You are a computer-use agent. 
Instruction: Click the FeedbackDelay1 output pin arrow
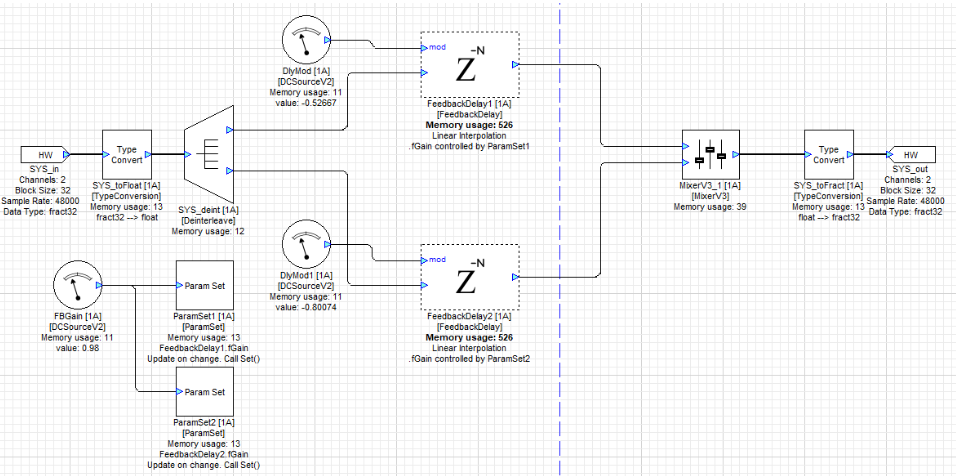click(515, 65)
